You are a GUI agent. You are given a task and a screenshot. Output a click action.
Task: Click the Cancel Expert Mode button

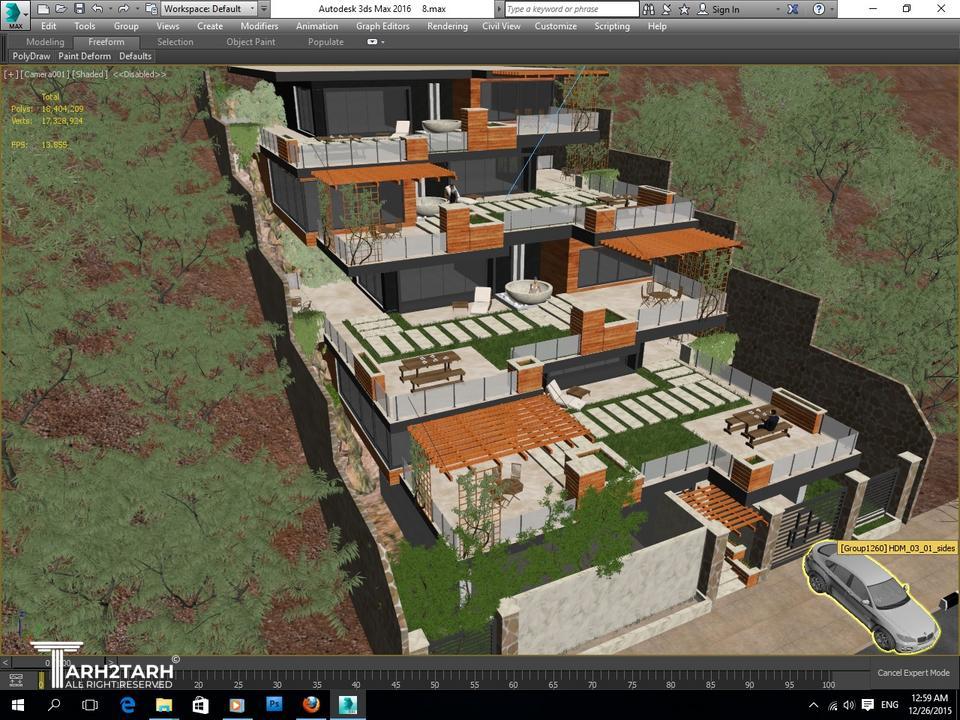[913, 673]
